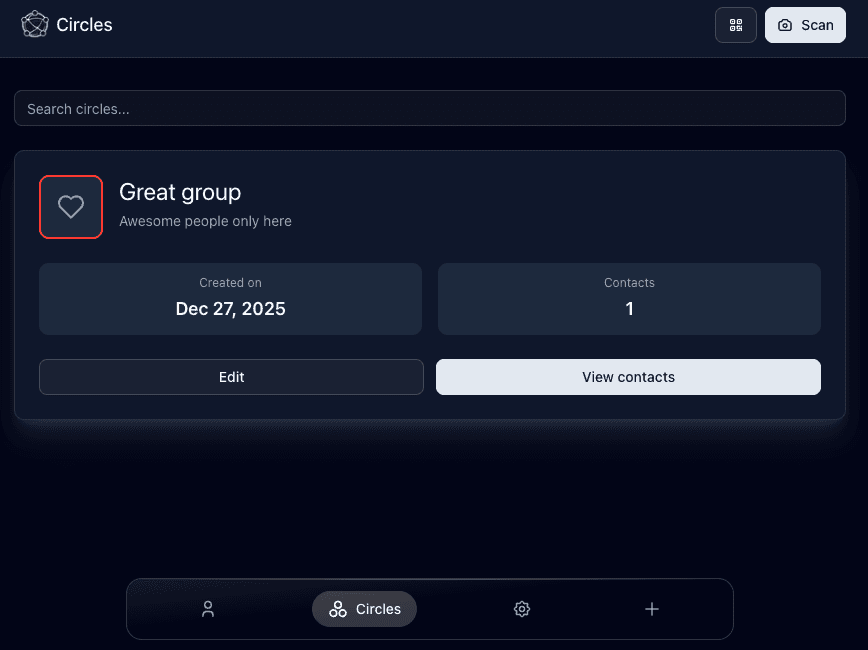
Task: Open View contacts for Great group
Action: (628, 377)
